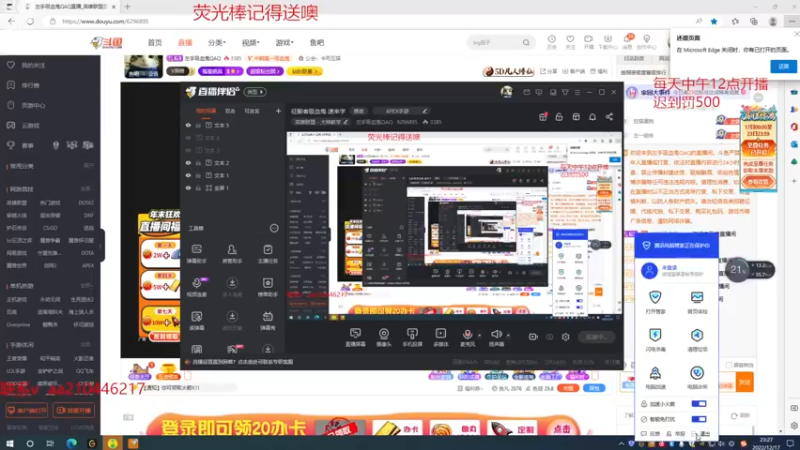Add a 手机投屏 source
Viewport: 800px width, 450px height.
pos(412,337)
